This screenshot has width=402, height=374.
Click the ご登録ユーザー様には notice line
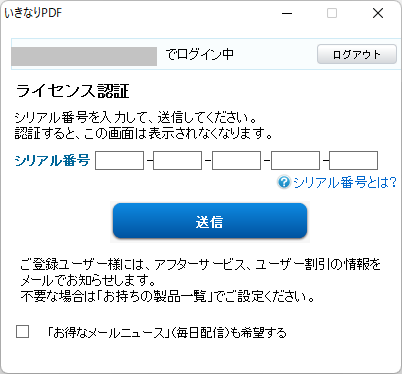pyautogui.click(x=201, y=265)
